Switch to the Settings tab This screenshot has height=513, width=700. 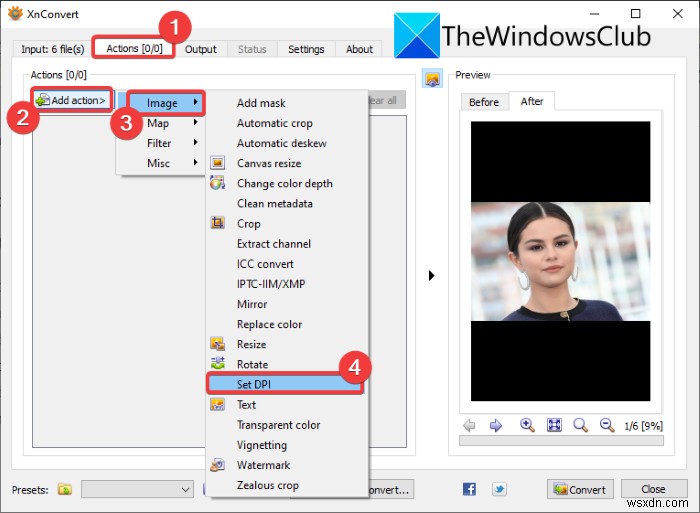(306, 49)
